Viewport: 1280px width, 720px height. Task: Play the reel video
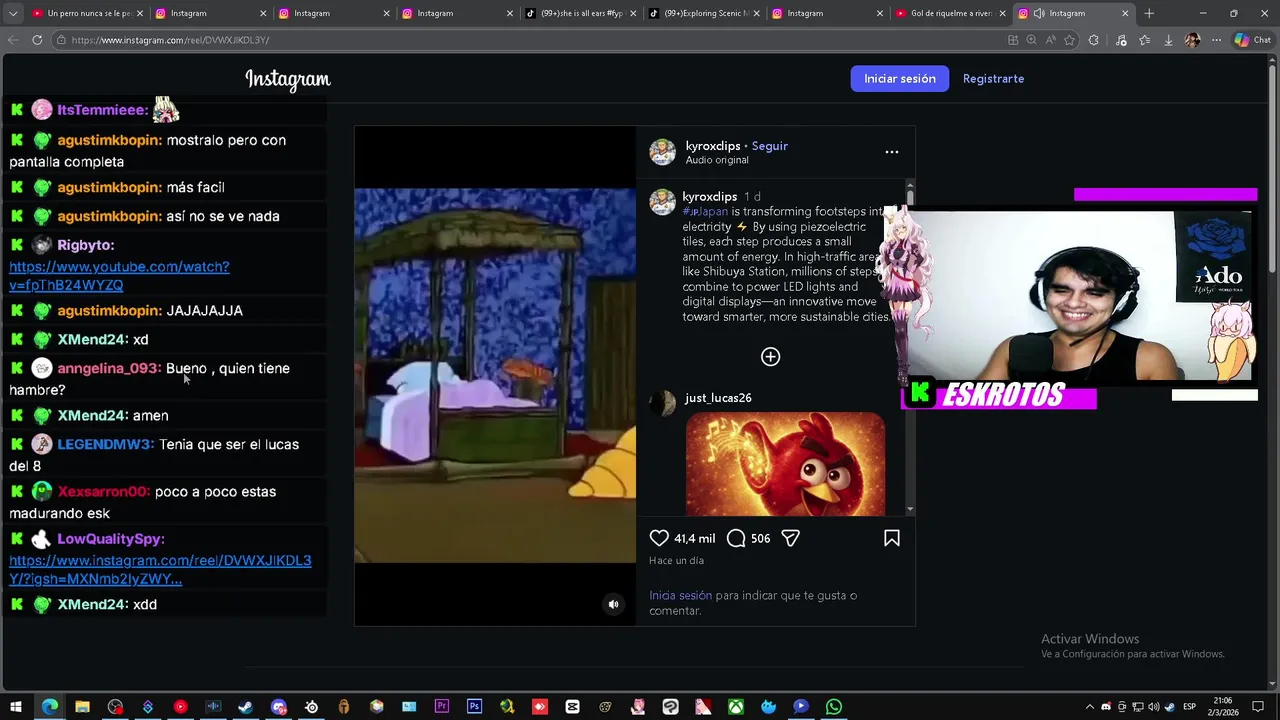pyautogui.click(x=495, y=375)
